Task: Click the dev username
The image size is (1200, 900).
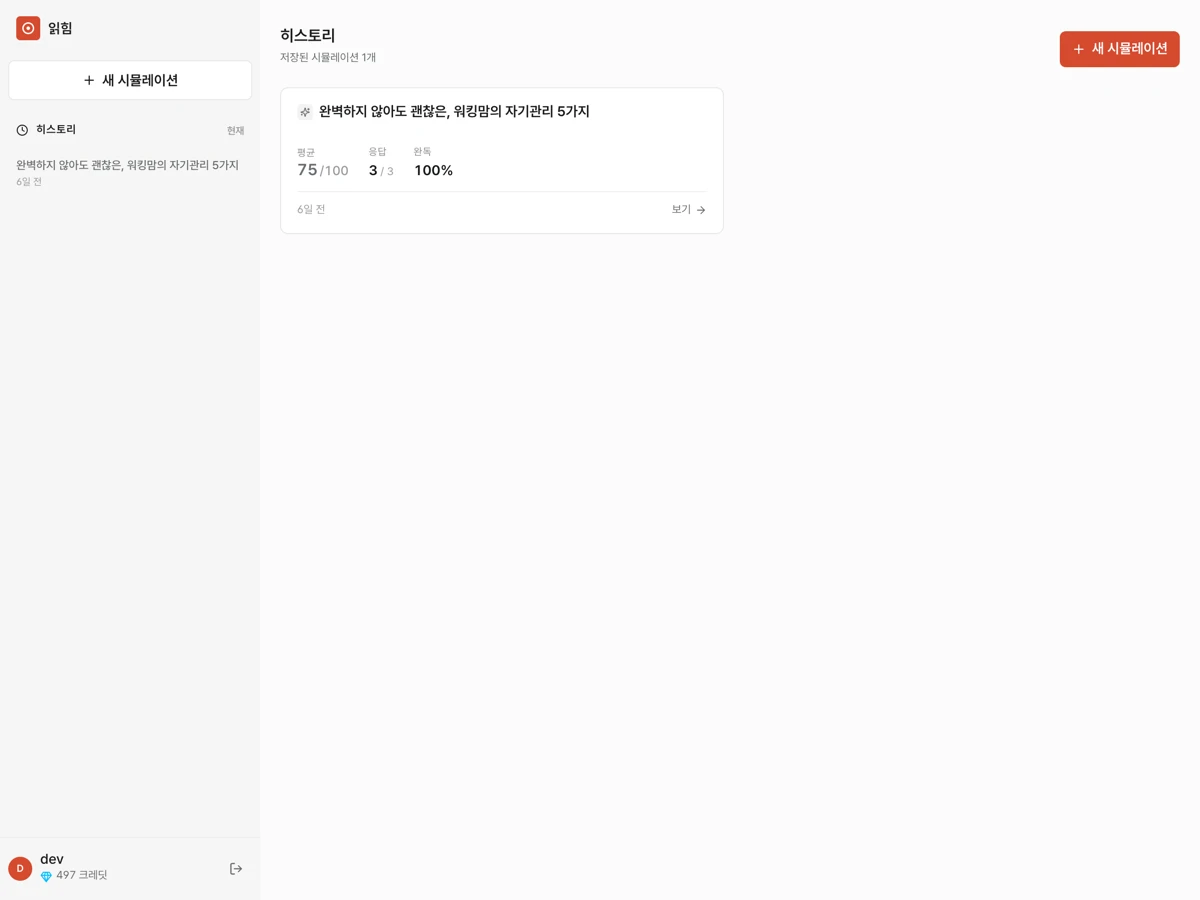Action: pos(52,859)
